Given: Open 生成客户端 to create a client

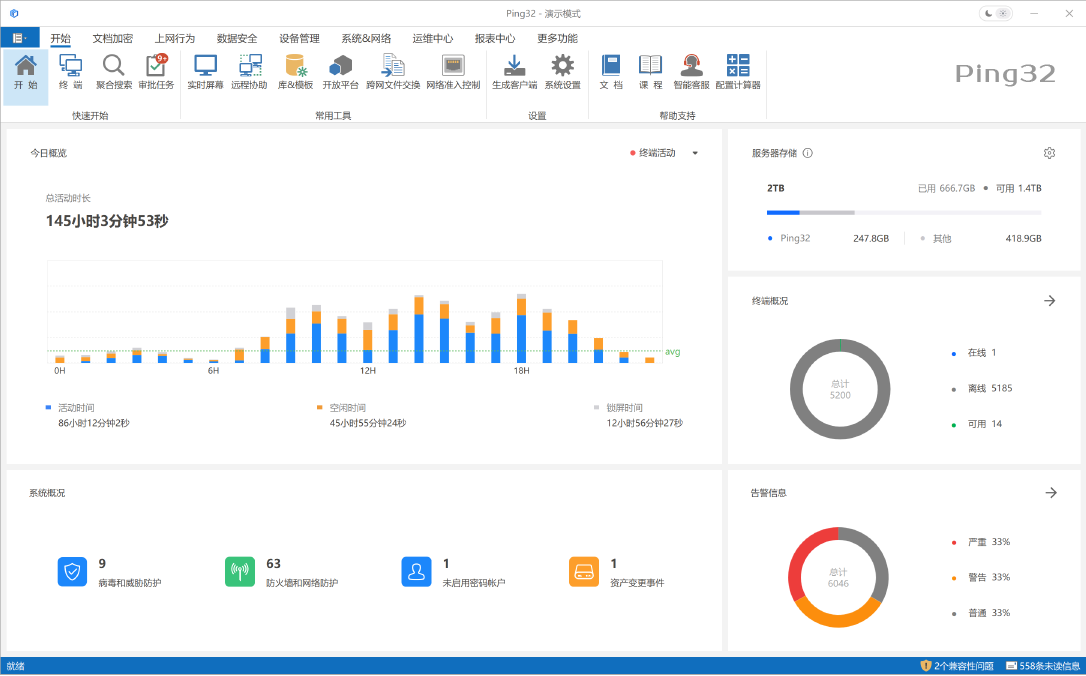Looking at the screenshot, I should pos(513,70).
